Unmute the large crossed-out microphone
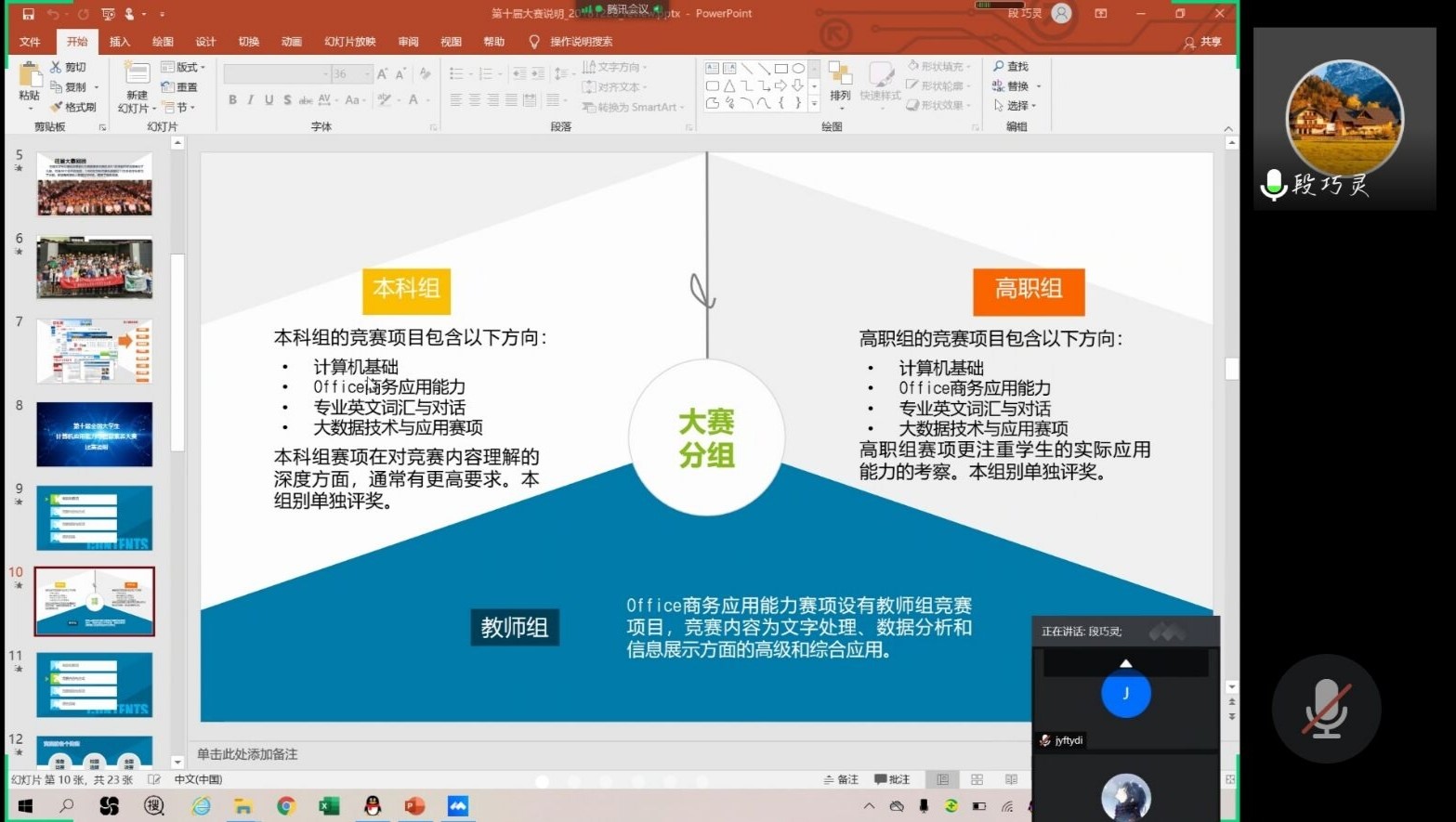 click(1326, 709)
